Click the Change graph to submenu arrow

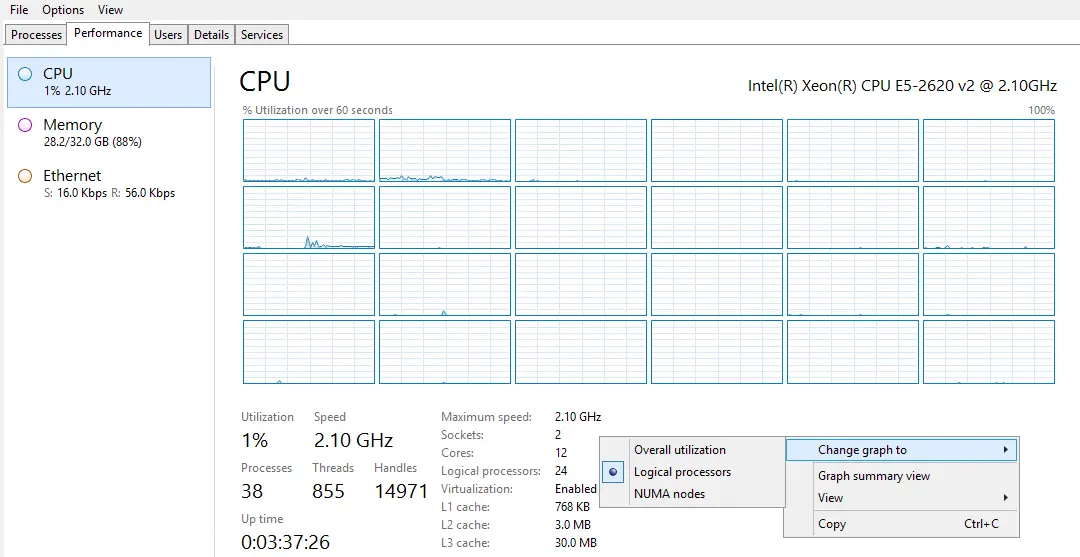click(x=1006, y=450)
